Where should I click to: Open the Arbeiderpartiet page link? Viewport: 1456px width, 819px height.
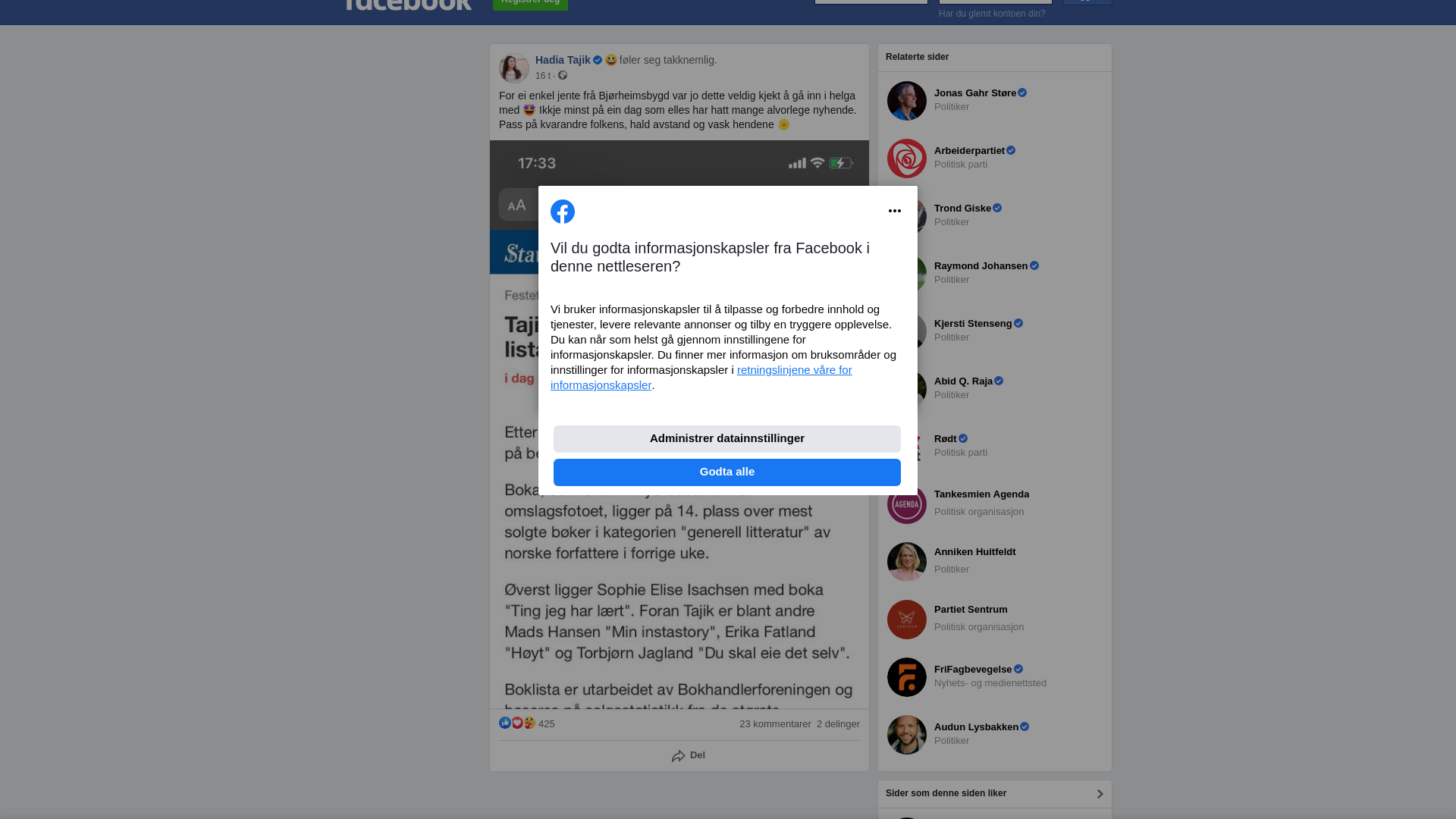[x=969, y=151]
